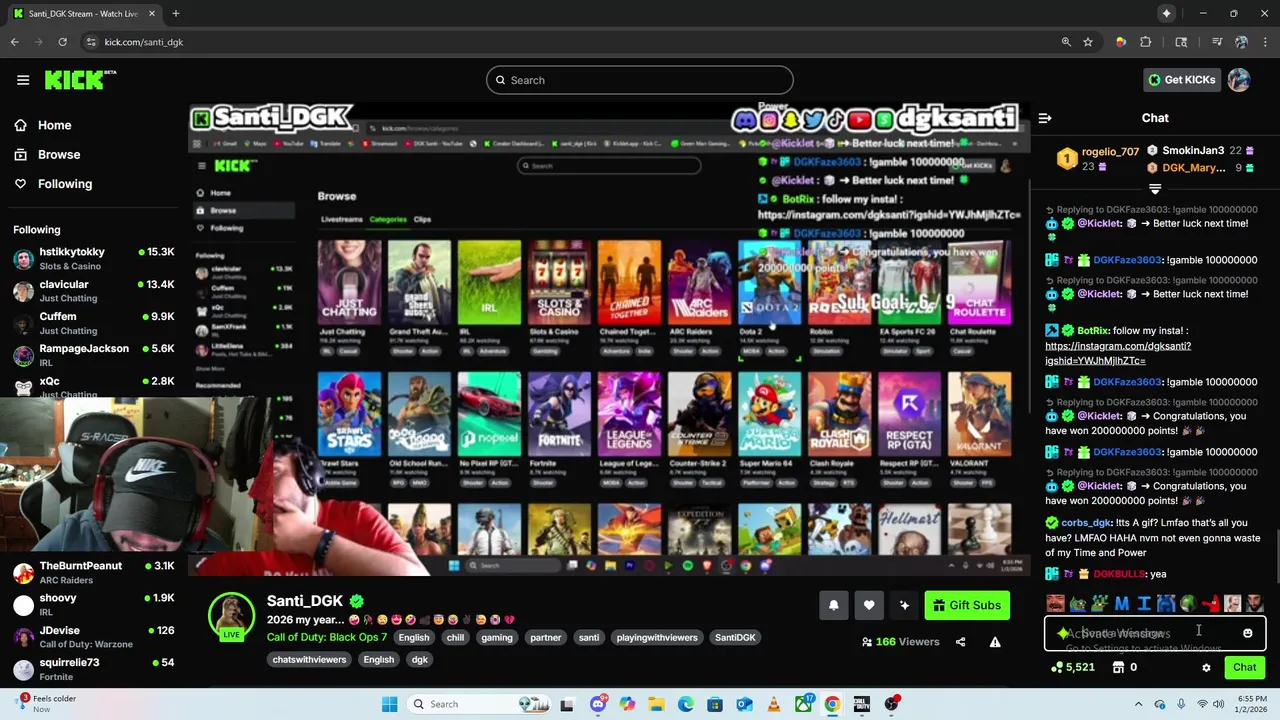The width and height of the screenshot is (1280, 720).
Task: Click SmokinJan3 on chat leaderboard
Action: click(x=1193, y=151)
